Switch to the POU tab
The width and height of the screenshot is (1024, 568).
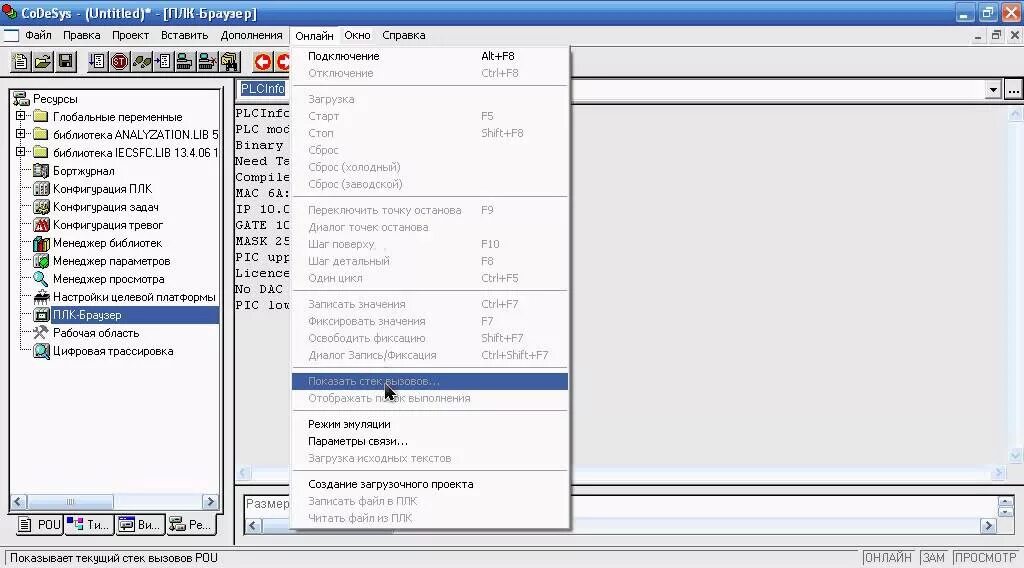pos(39,524)
